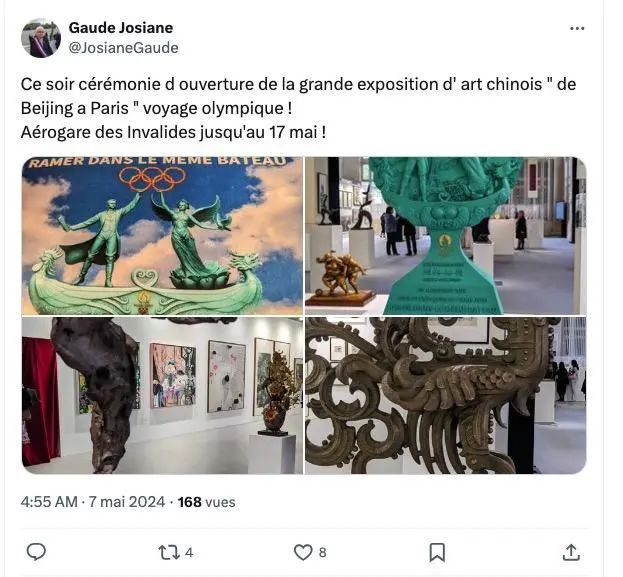
Task: Bookmark this post
Action: pos(437,552)
